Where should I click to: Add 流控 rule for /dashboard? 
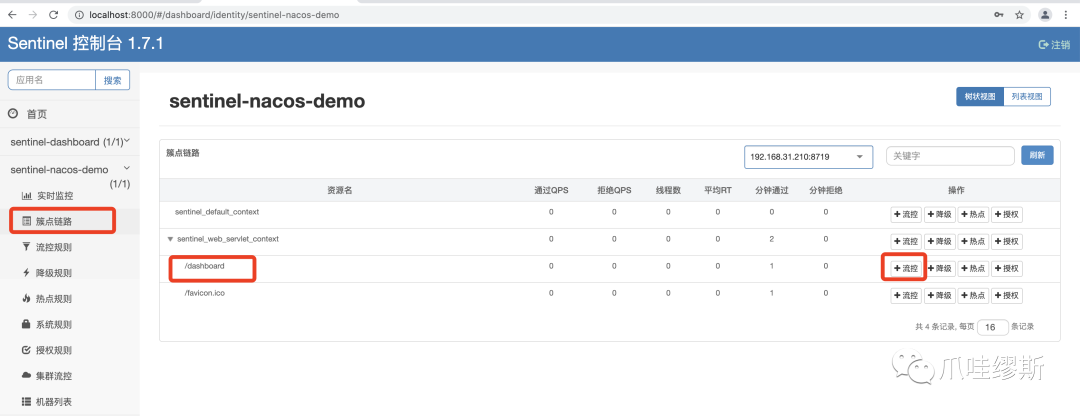906,269
